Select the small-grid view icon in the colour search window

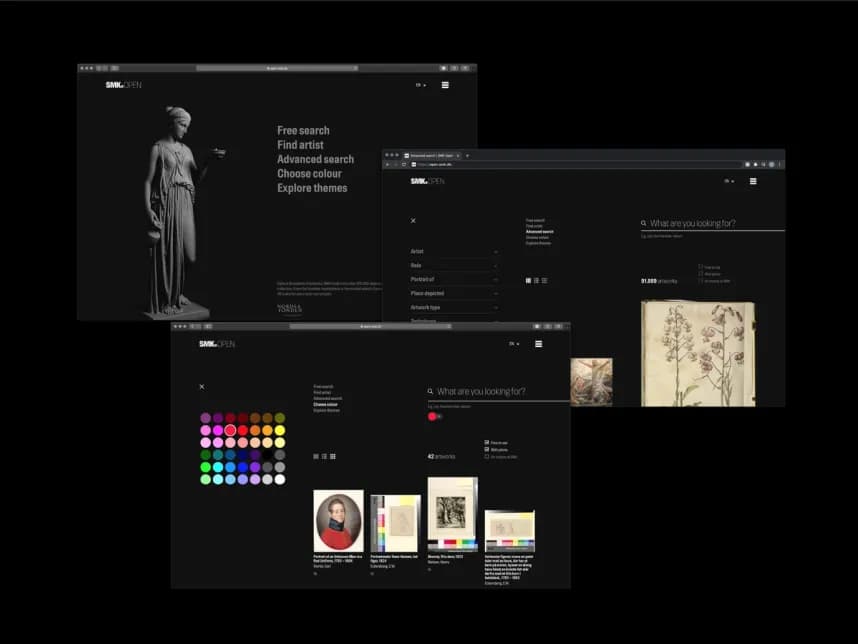[333, 456]
